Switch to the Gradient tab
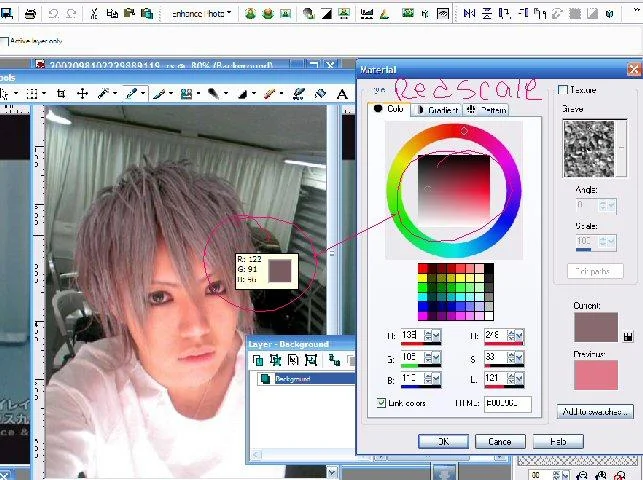Viewport: 643px width, 480px height. (x=437, y=110)
